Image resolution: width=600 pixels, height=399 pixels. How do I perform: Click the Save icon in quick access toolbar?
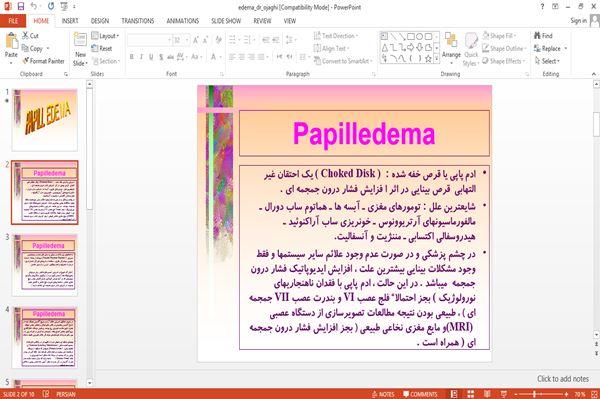(x=21, y=6)
